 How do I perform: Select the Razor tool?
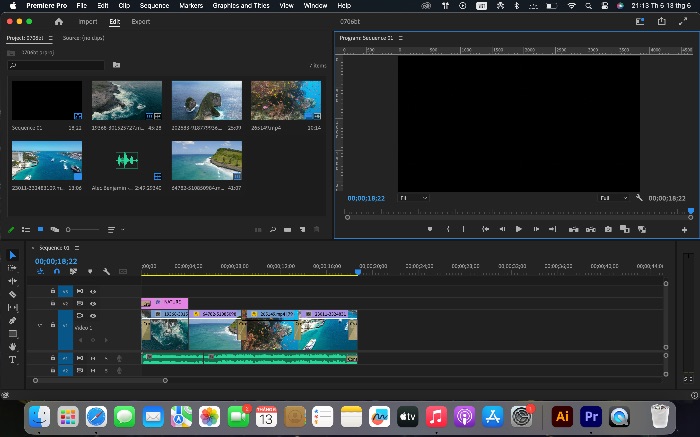[12, 294]
